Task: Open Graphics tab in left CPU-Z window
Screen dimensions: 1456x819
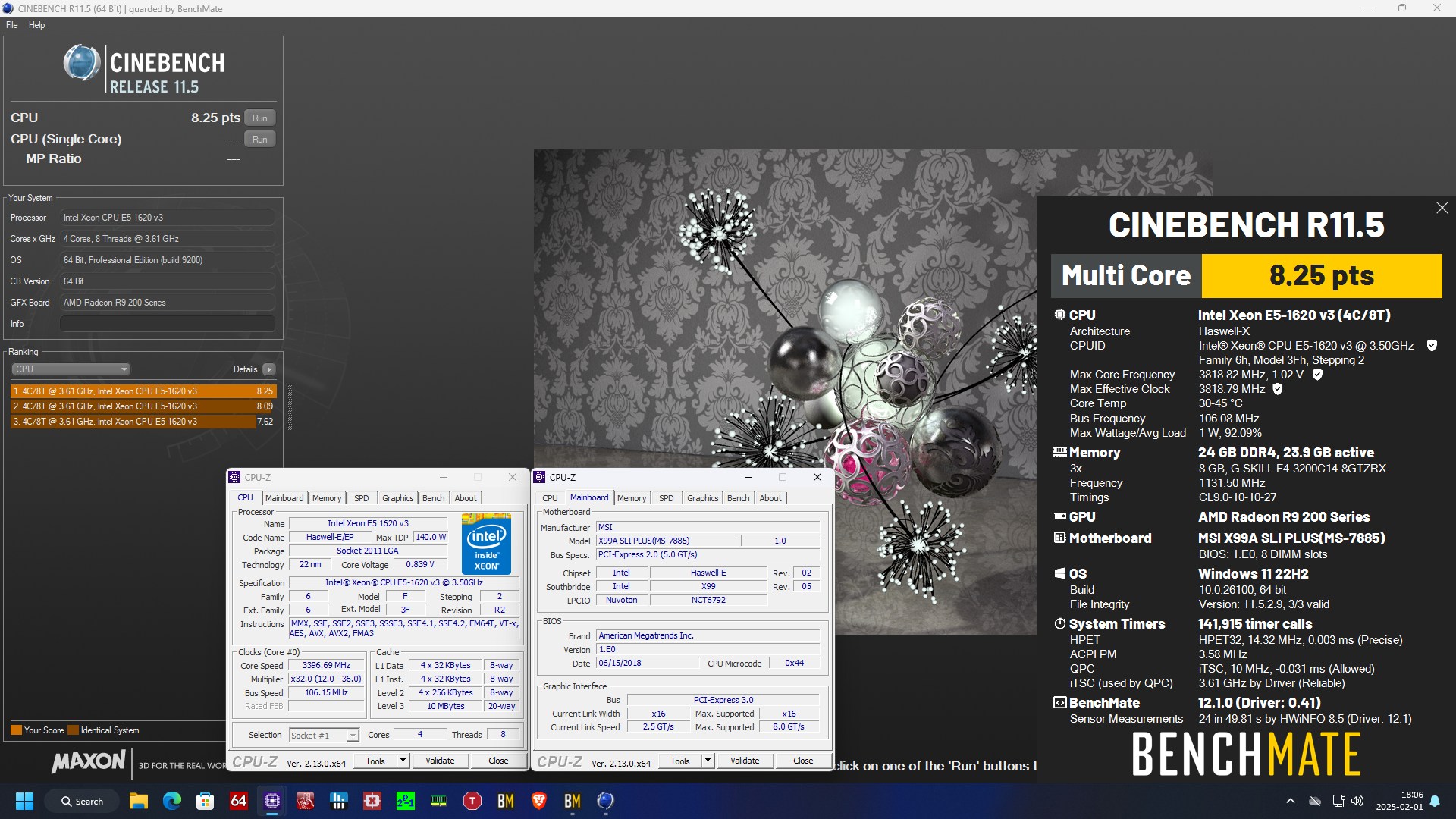Action: (398, 498)
